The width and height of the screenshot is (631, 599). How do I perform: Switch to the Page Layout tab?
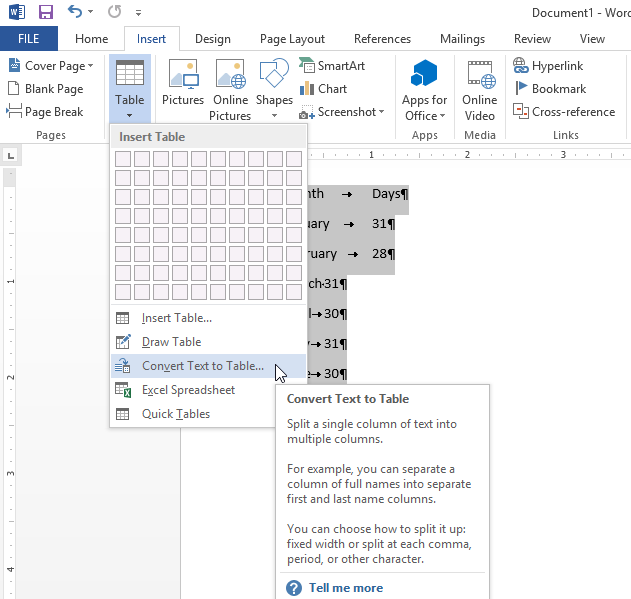click(x=292, y=39)
